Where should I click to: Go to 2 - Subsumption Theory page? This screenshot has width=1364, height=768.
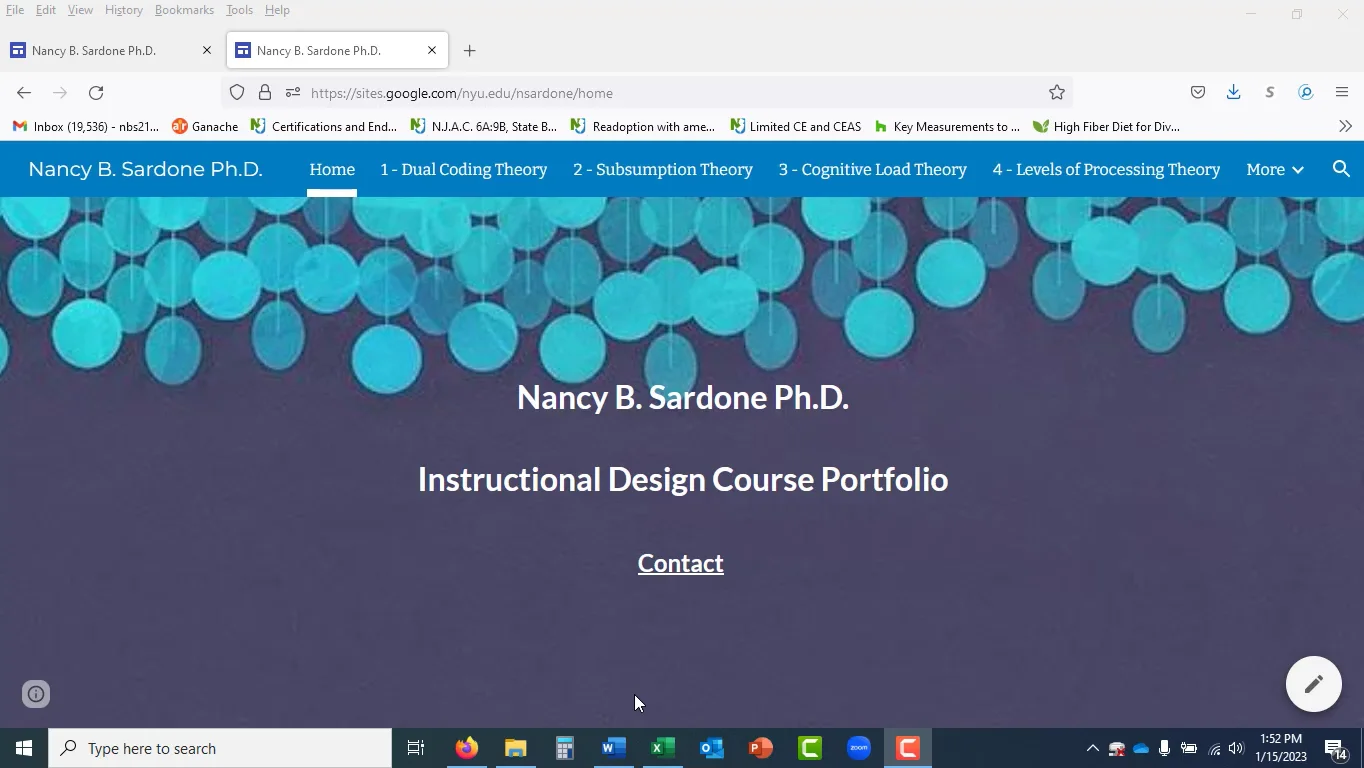(663, 170)
